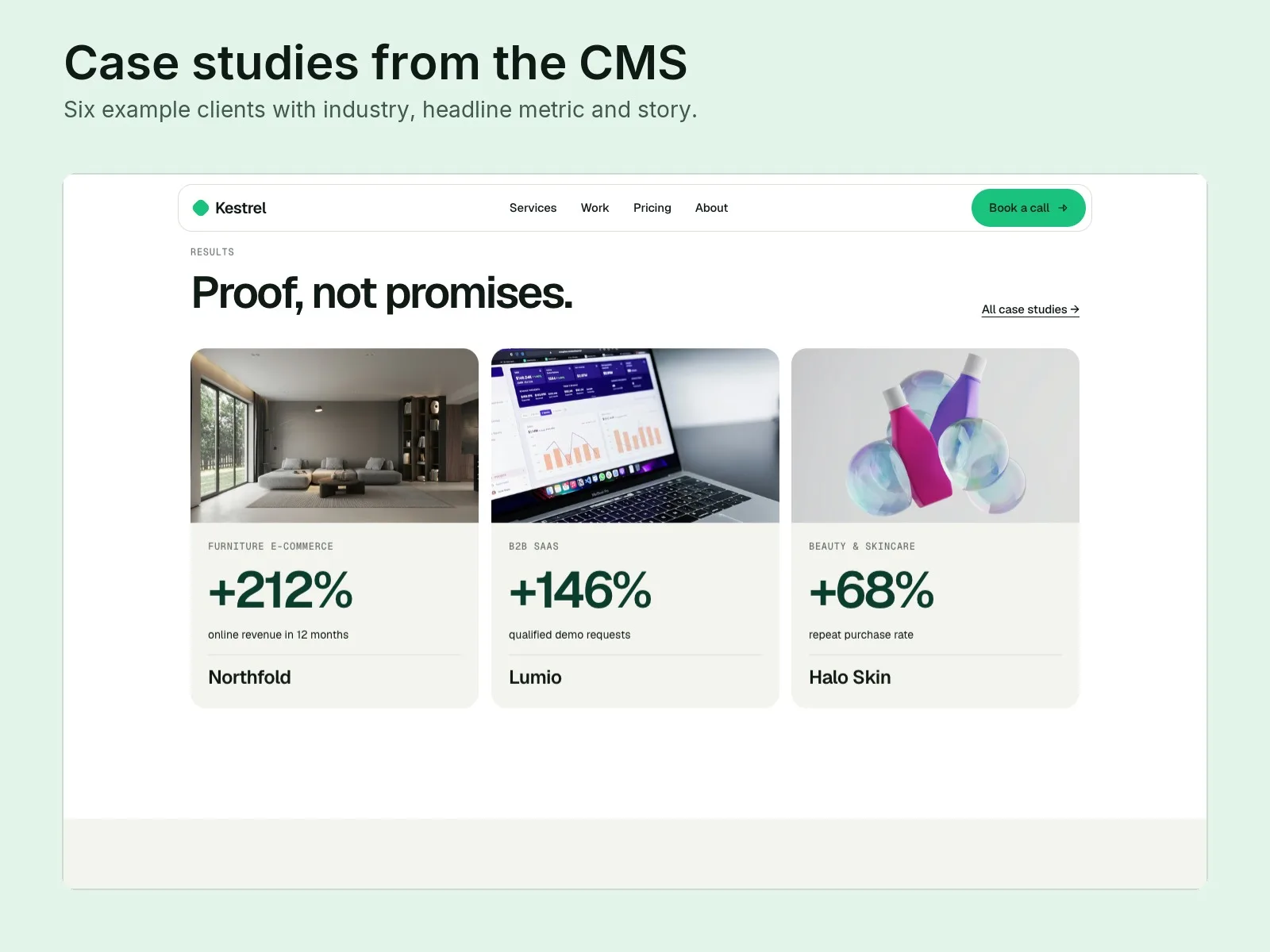This screenshot has height=952, width=1270.
Task: Click the Kestrel brand name
Action: [241, 208]
